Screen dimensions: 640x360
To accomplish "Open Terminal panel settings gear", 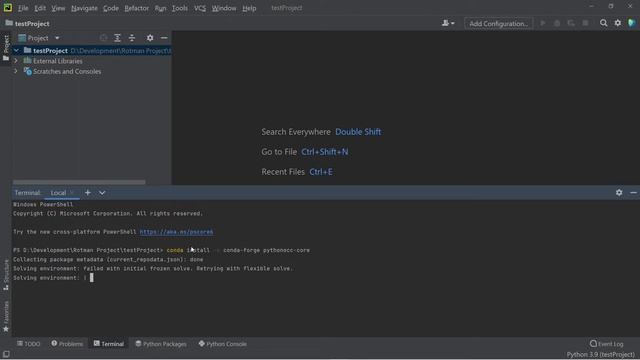I will click(x=619, y=193).
